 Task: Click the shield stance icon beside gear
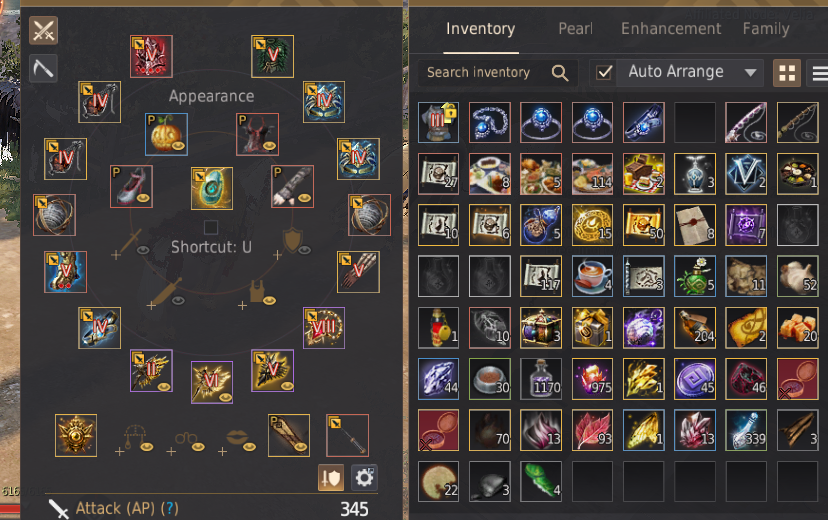(x=331, y=478)
